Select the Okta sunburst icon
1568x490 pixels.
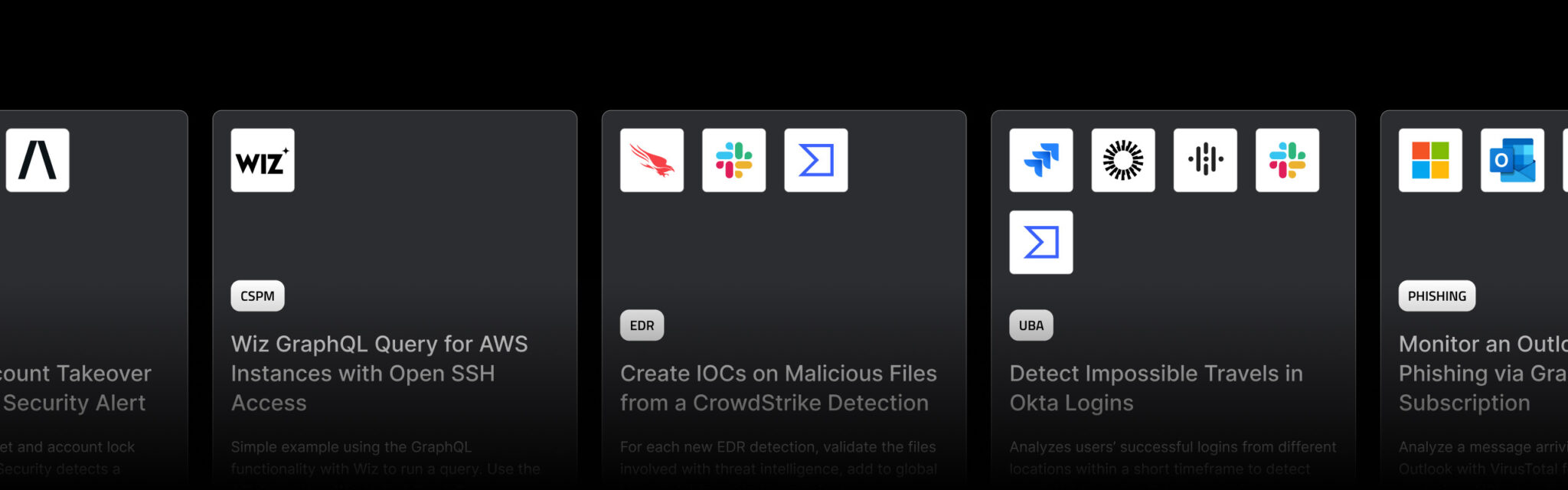point(1122,160)
